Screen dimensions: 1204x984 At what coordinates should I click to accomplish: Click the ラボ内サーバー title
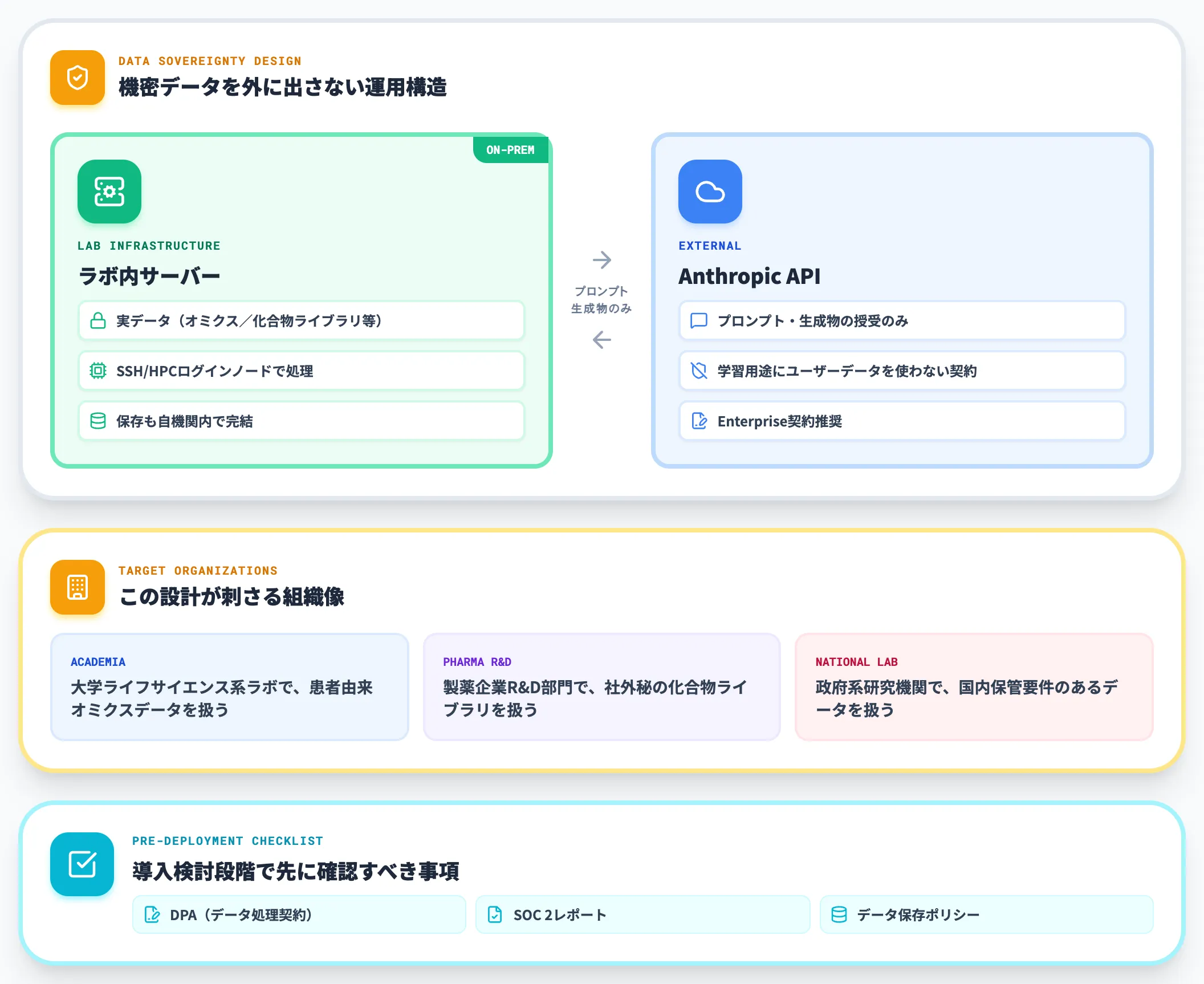click(149, 277)
